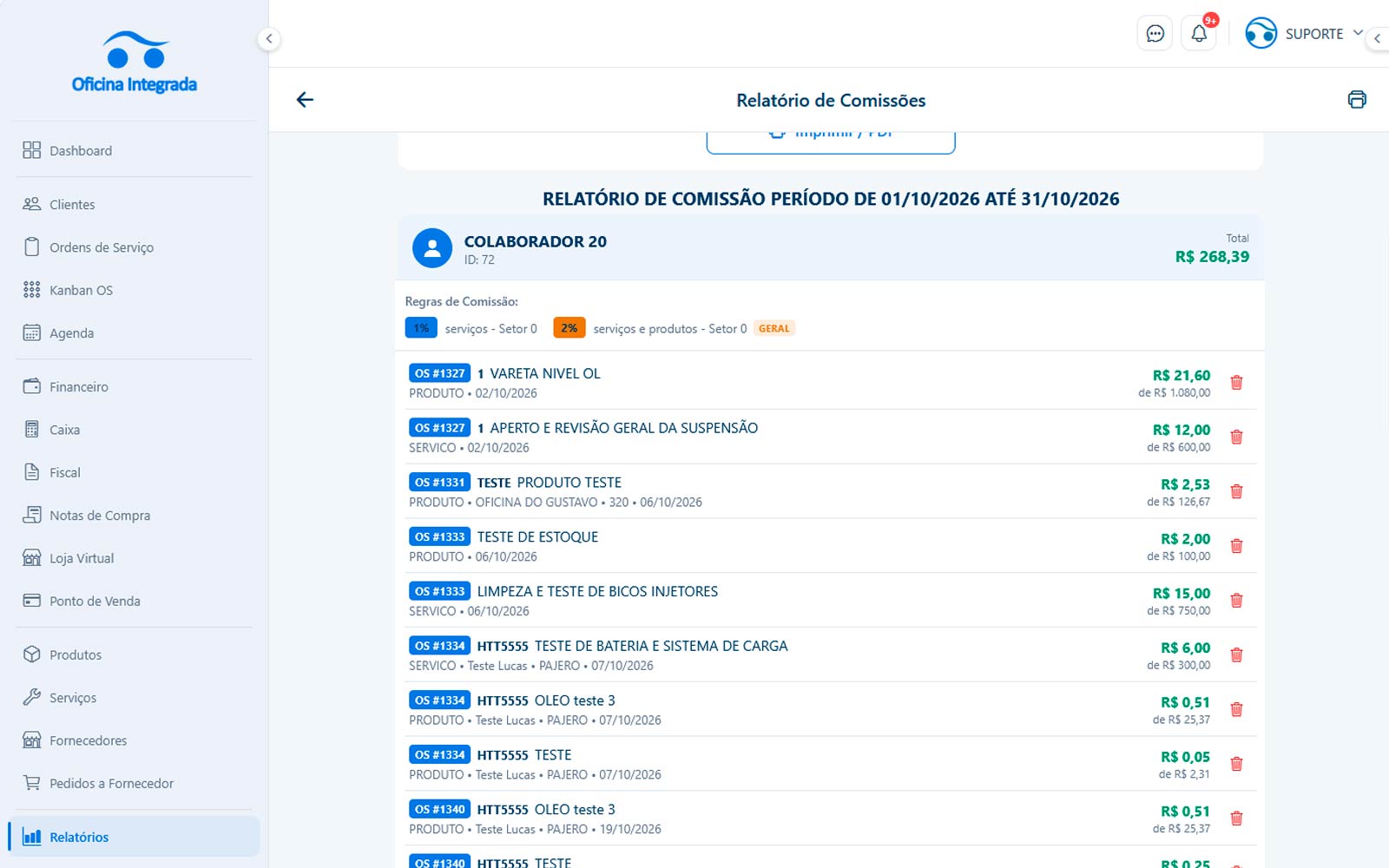Delete the LIMPEZA E TESTE DE BICOS commission
The width and height of the screenshot is (1389, 868).
(x=1237, y=601)
